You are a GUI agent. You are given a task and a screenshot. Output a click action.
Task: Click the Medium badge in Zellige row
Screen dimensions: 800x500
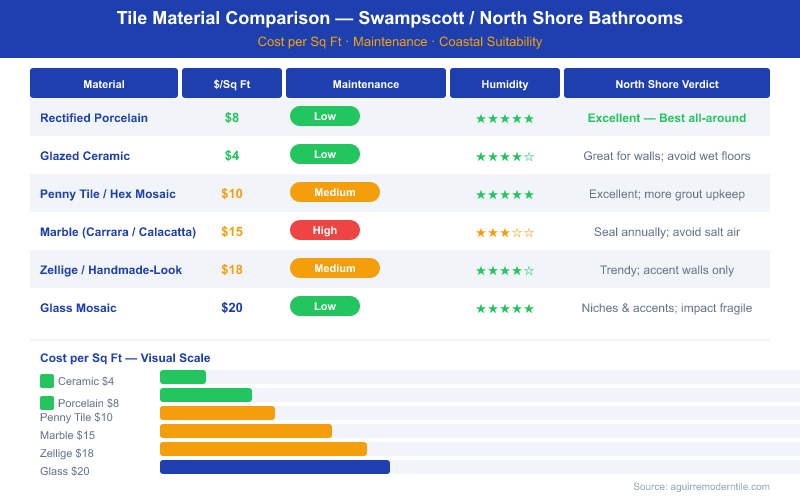pos(335,268)
